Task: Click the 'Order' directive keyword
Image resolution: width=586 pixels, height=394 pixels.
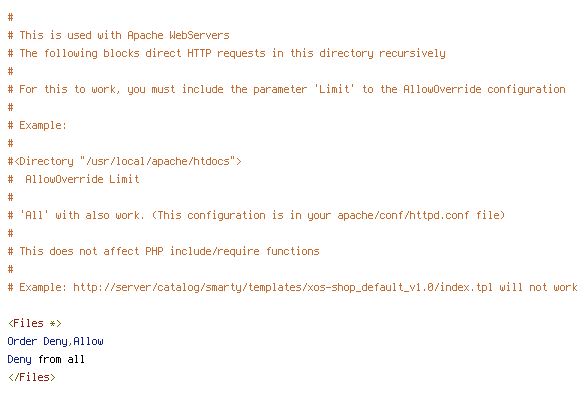Action: pyautogui.click(x=22, y=341)
